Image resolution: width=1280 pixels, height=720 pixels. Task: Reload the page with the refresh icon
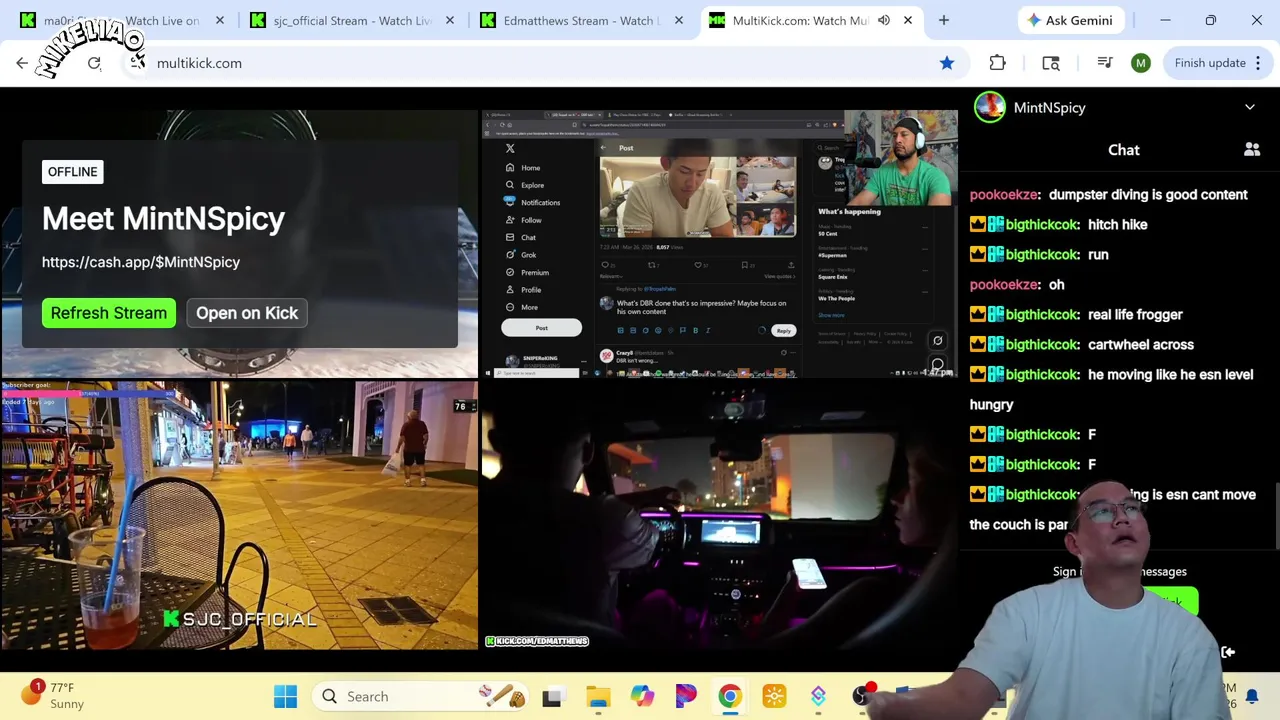point(94,63)
